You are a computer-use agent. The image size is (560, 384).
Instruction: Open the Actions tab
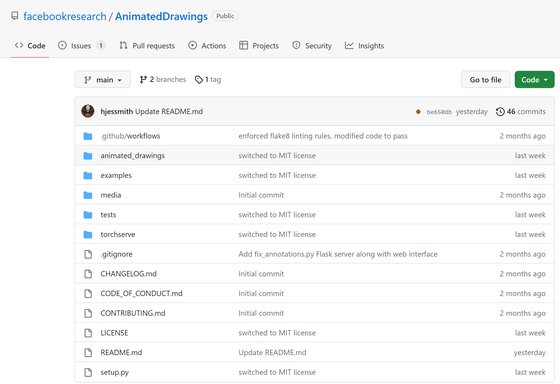tap(207, 46)
